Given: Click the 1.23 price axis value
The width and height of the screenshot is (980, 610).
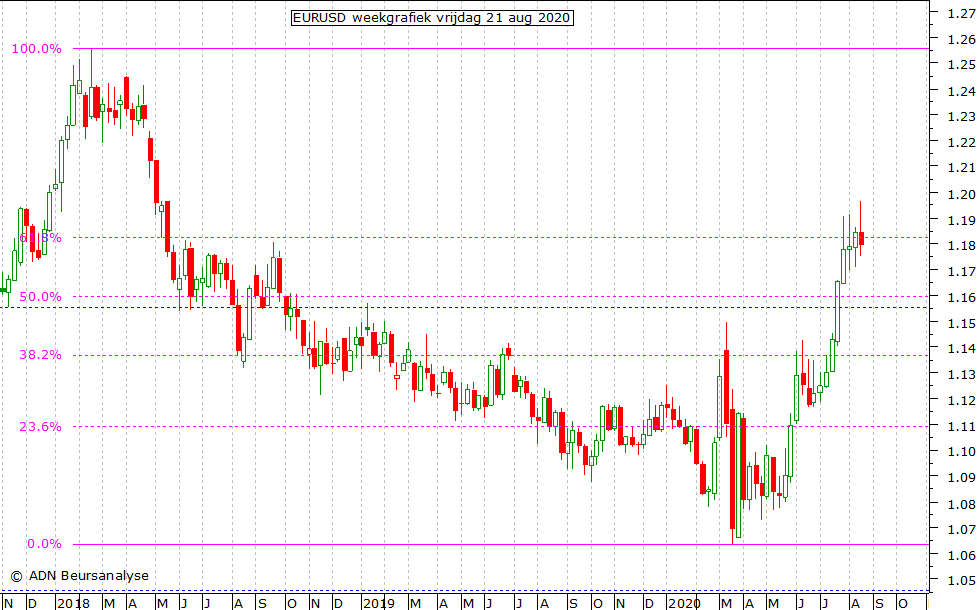Looking at the screenshot, I should 961,117.
